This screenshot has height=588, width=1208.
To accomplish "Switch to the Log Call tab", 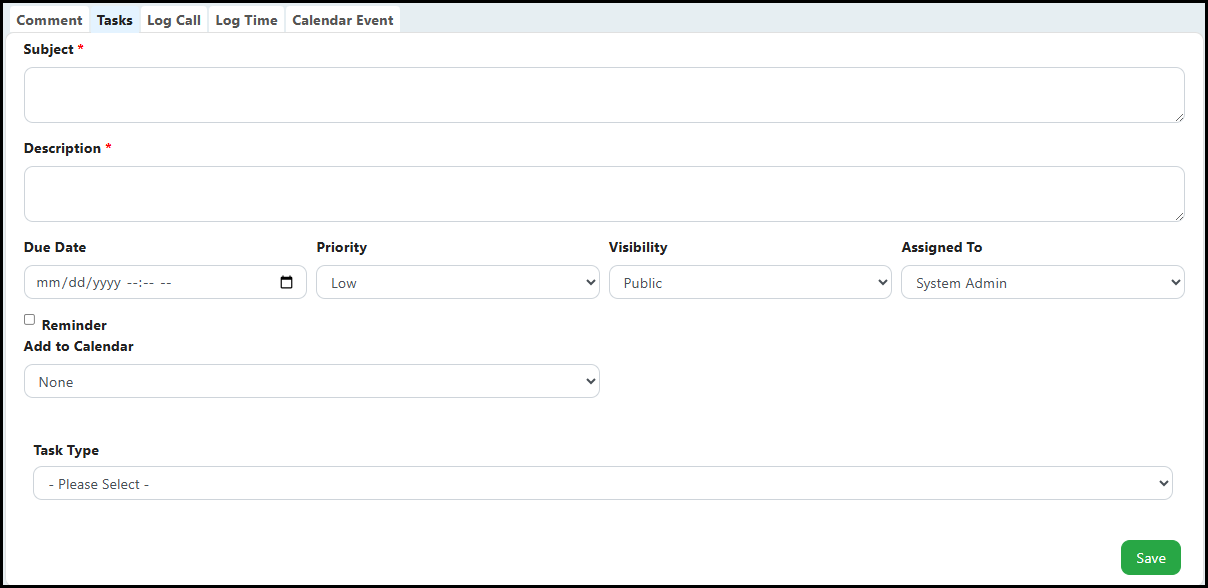I will click(174, 20).
